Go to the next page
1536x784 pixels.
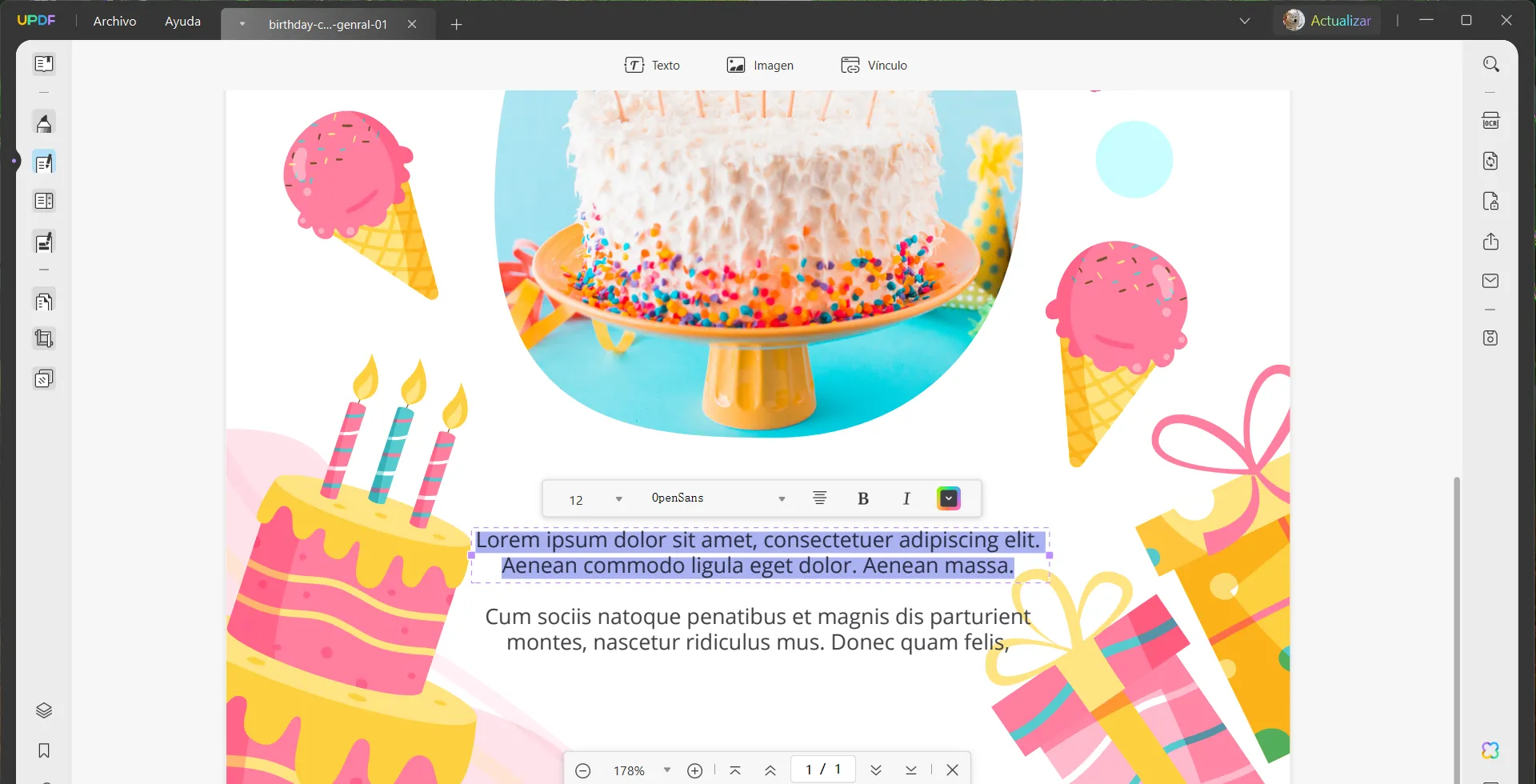pos(876,770)
